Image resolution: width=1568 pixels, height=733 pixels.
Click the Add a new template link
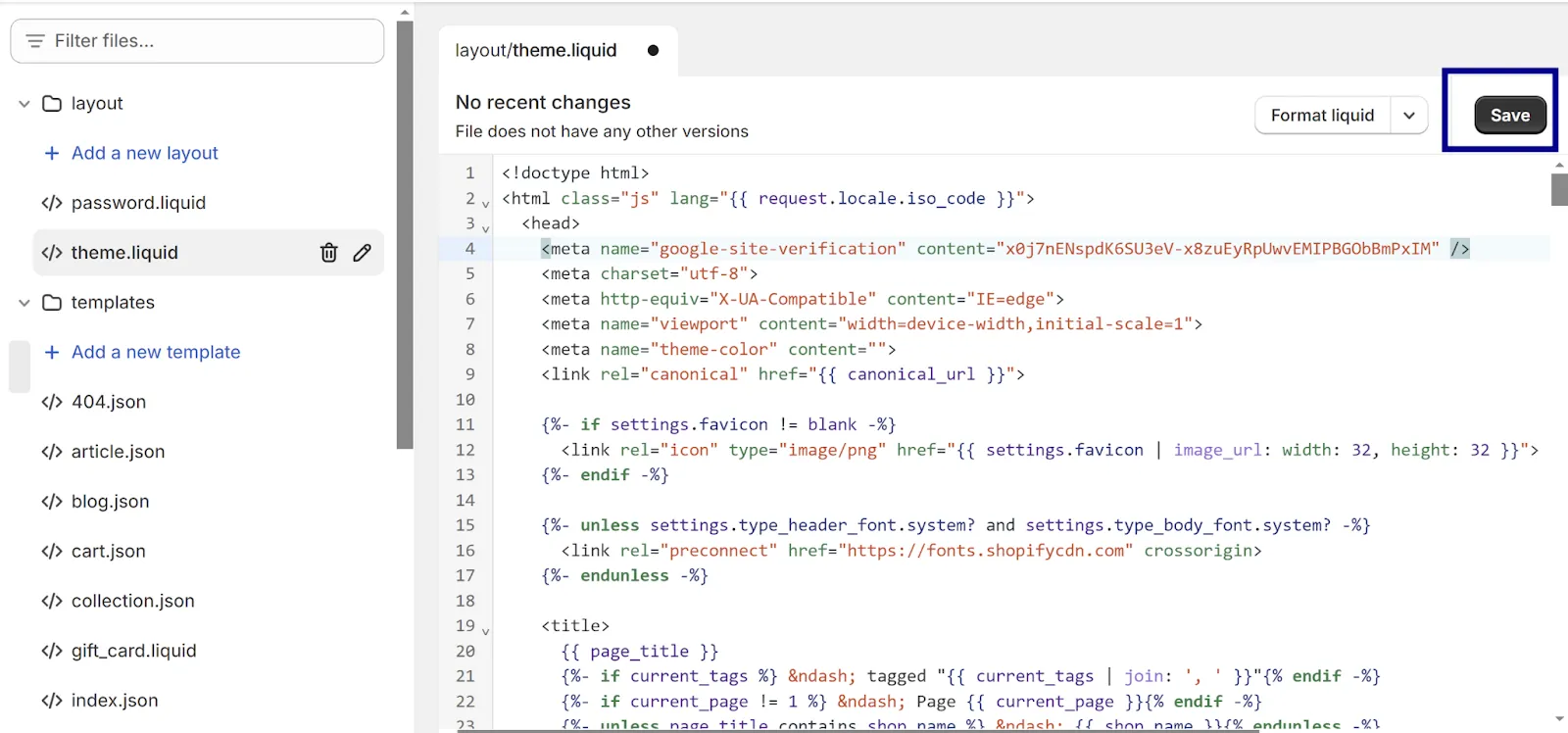coord(156,352)
